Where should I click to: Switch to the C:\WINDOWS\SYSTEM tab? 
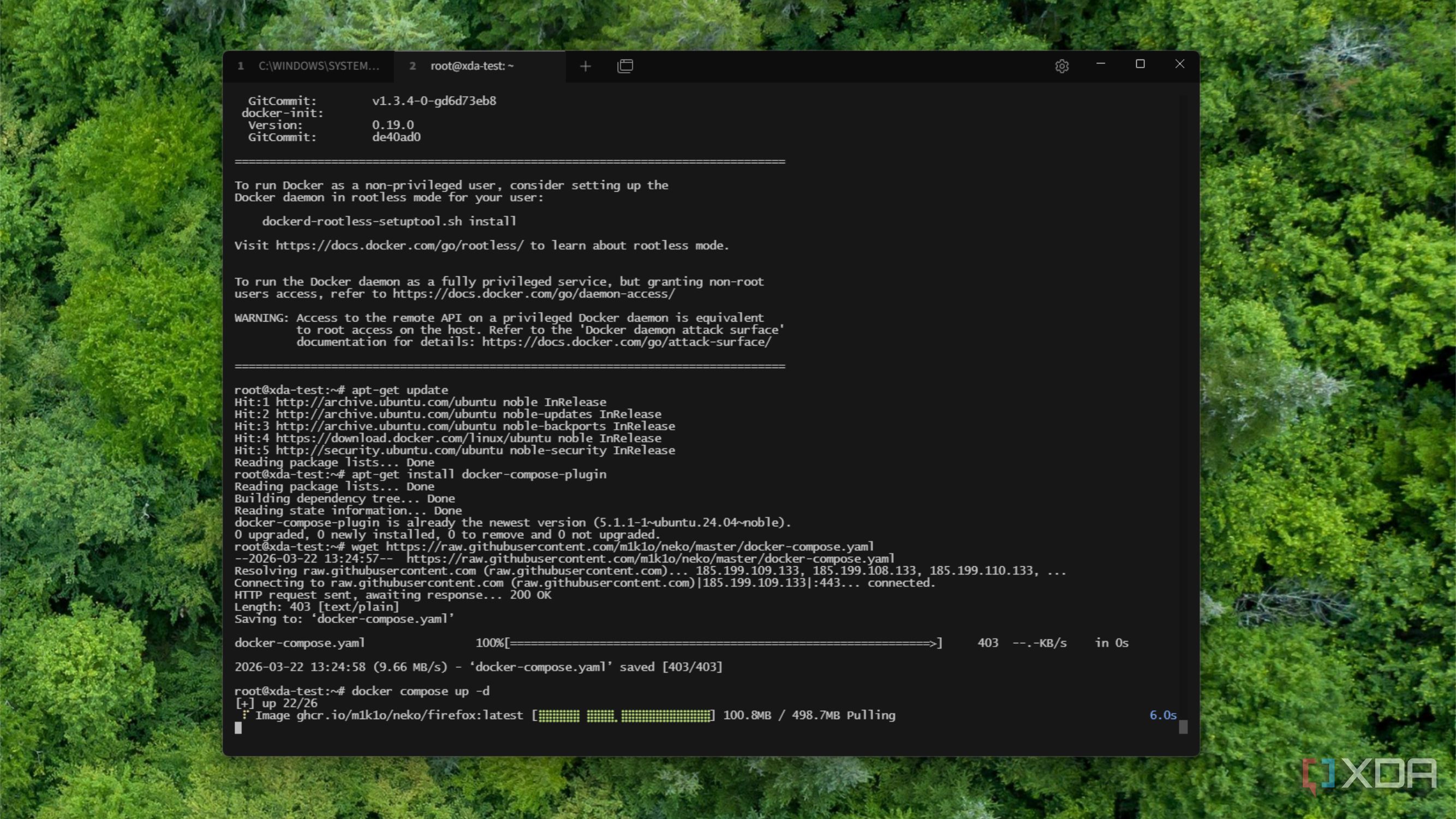coord(309,66)
